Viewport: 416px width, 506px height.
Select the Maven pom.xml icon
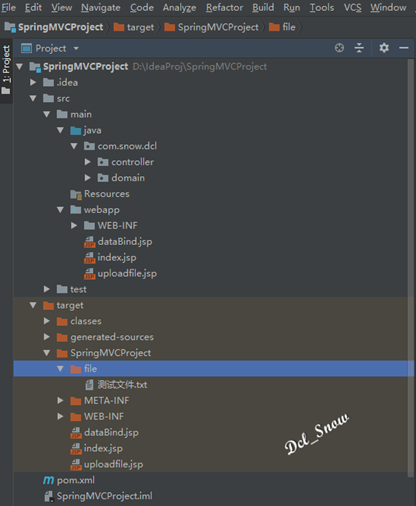(x=48, y=480)
